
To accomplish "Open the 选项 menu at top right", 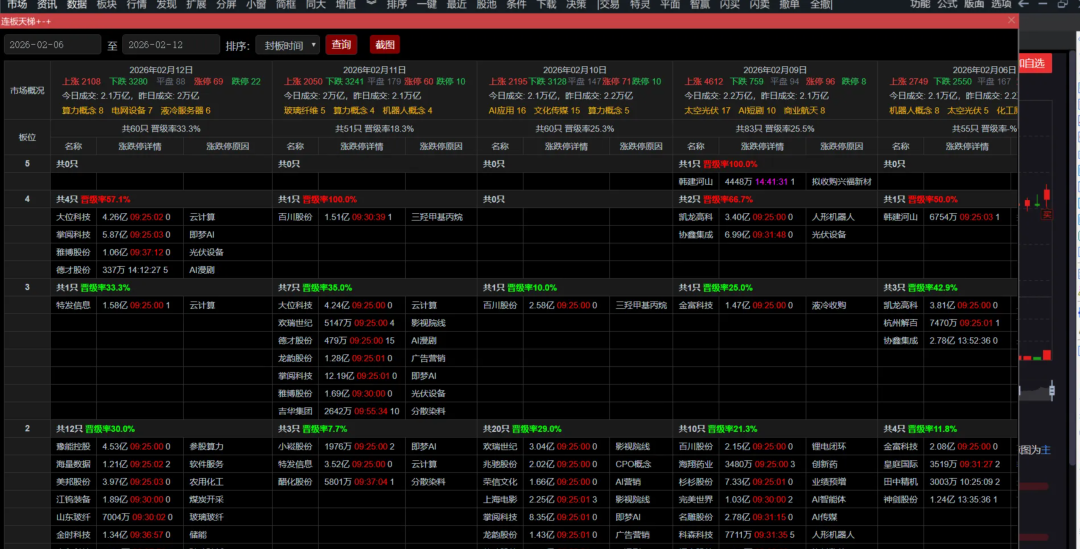I will pos(1001,4).
